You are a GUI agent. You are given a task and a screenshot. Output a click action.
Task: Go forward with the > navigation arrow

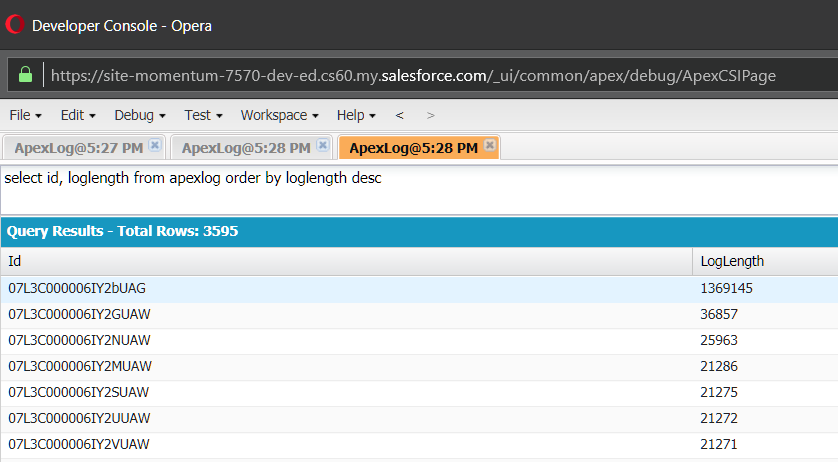tap(430, 116)
